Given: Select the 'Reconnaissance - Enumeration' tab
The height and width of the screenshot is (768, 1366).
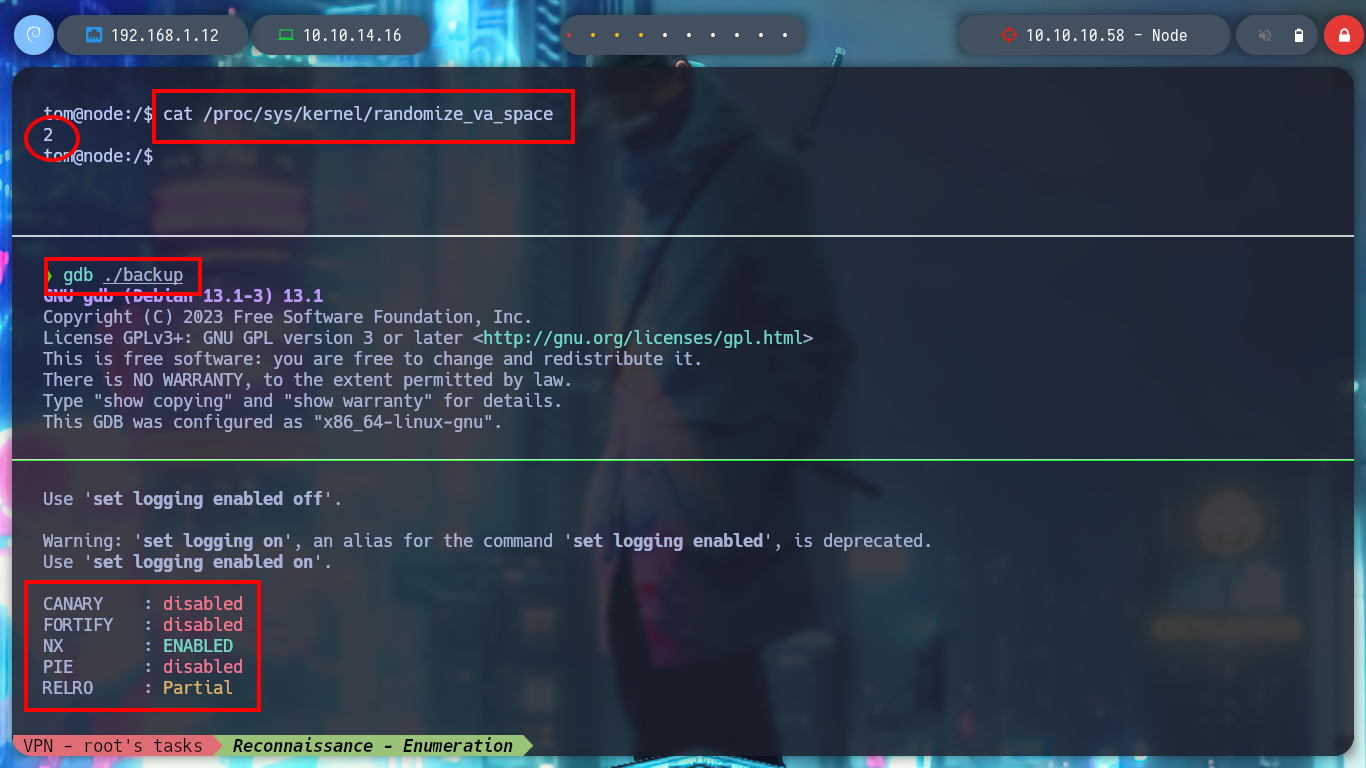Looking at the screenshot, I should pos(372,745).
